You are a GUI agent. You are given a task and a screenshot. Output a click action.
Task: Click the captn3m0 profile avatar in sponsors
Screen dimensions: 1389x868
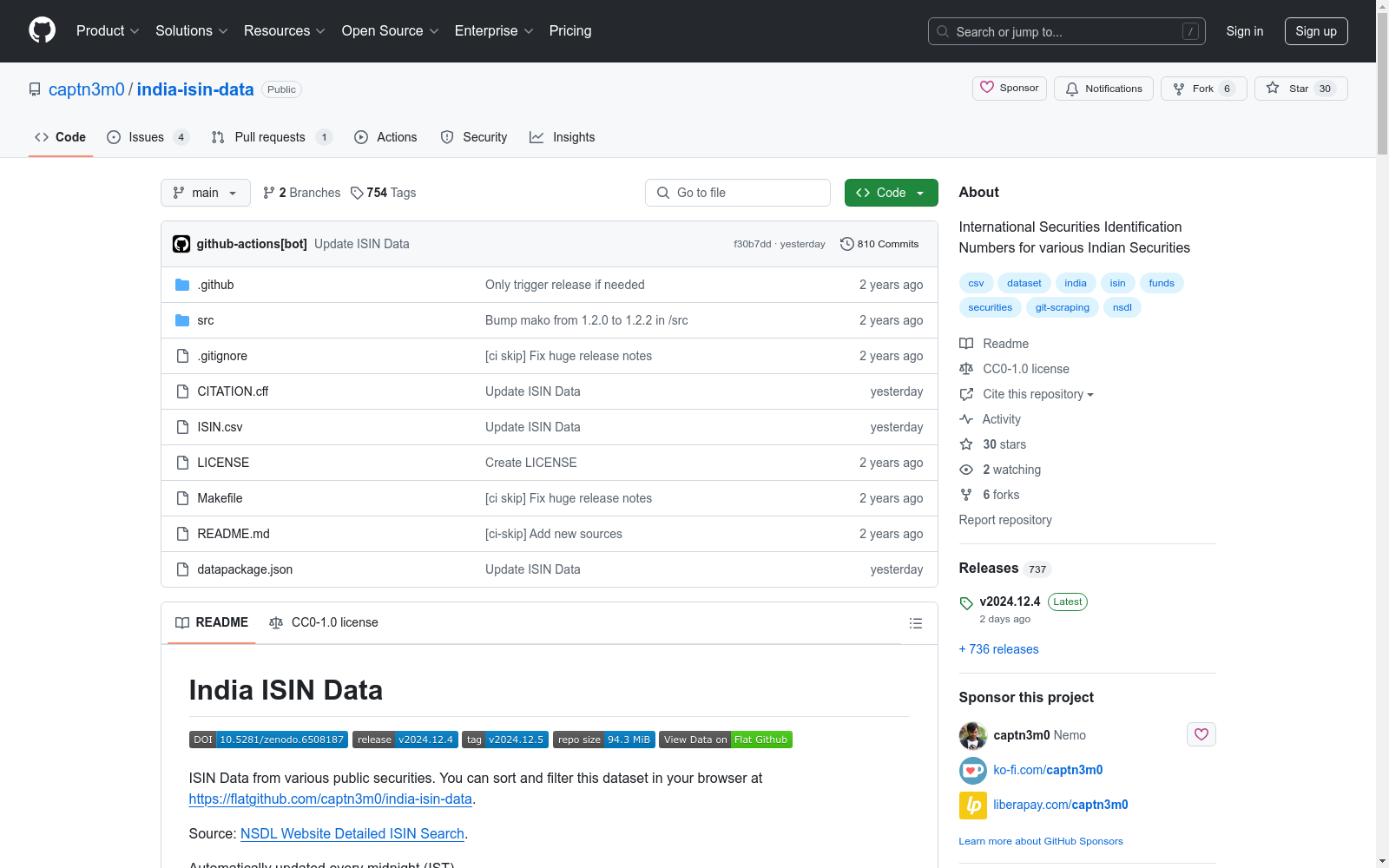pyautogui.click(x=972, y=735)
